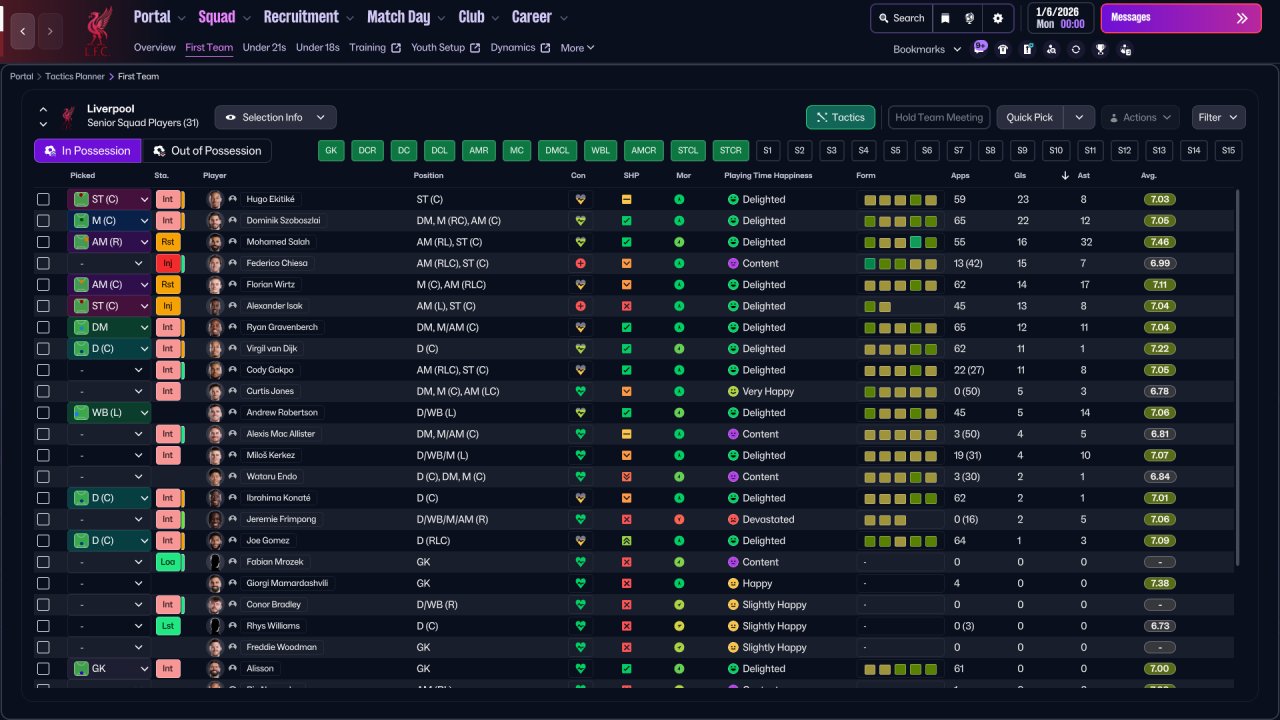Click the Devastated face icon for Jeremie Frimpong
The height and width of the screenshot is (720, 1280).
tap(732, 519)
